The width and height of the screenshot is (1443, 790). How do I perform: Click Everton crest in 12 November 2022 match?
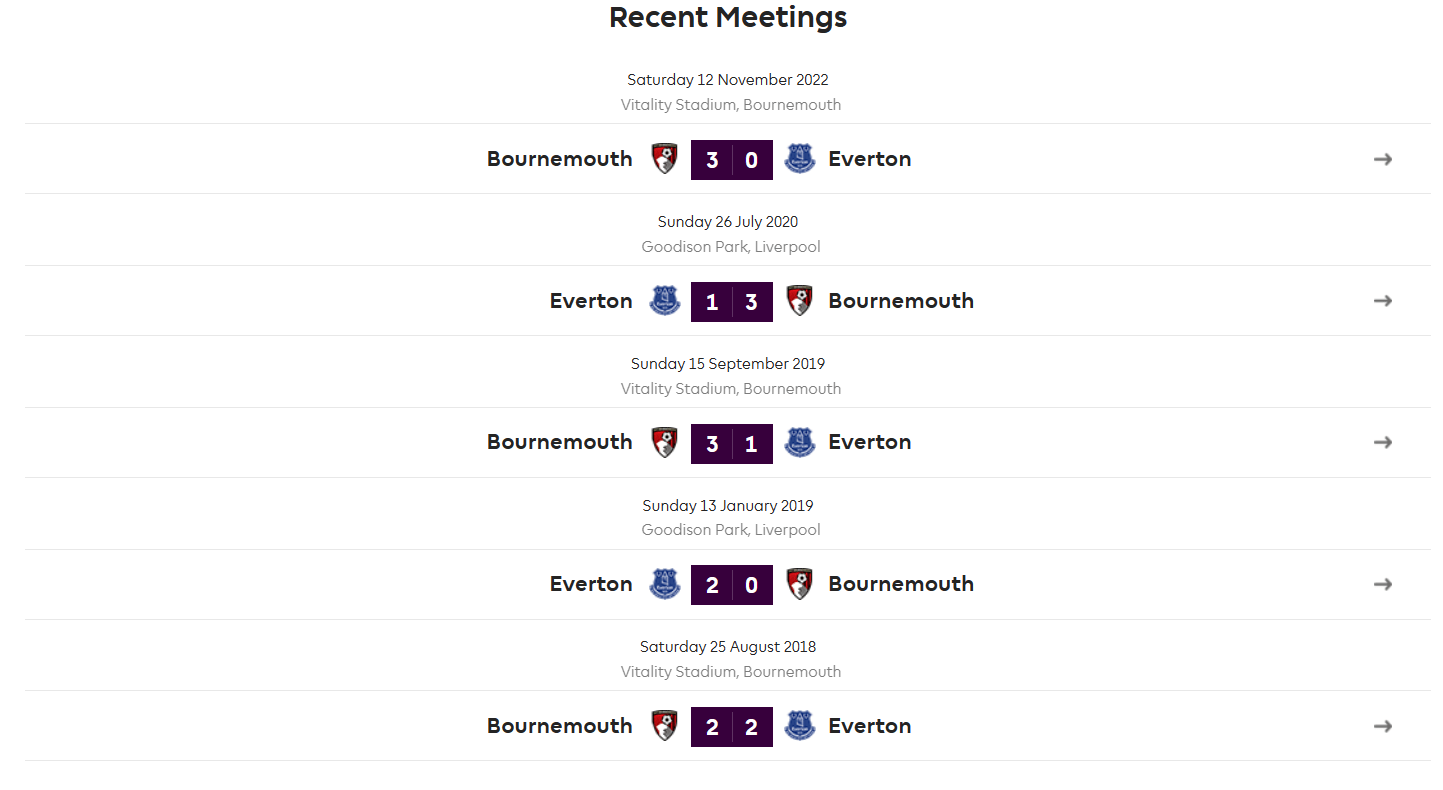tap(800, 159)
